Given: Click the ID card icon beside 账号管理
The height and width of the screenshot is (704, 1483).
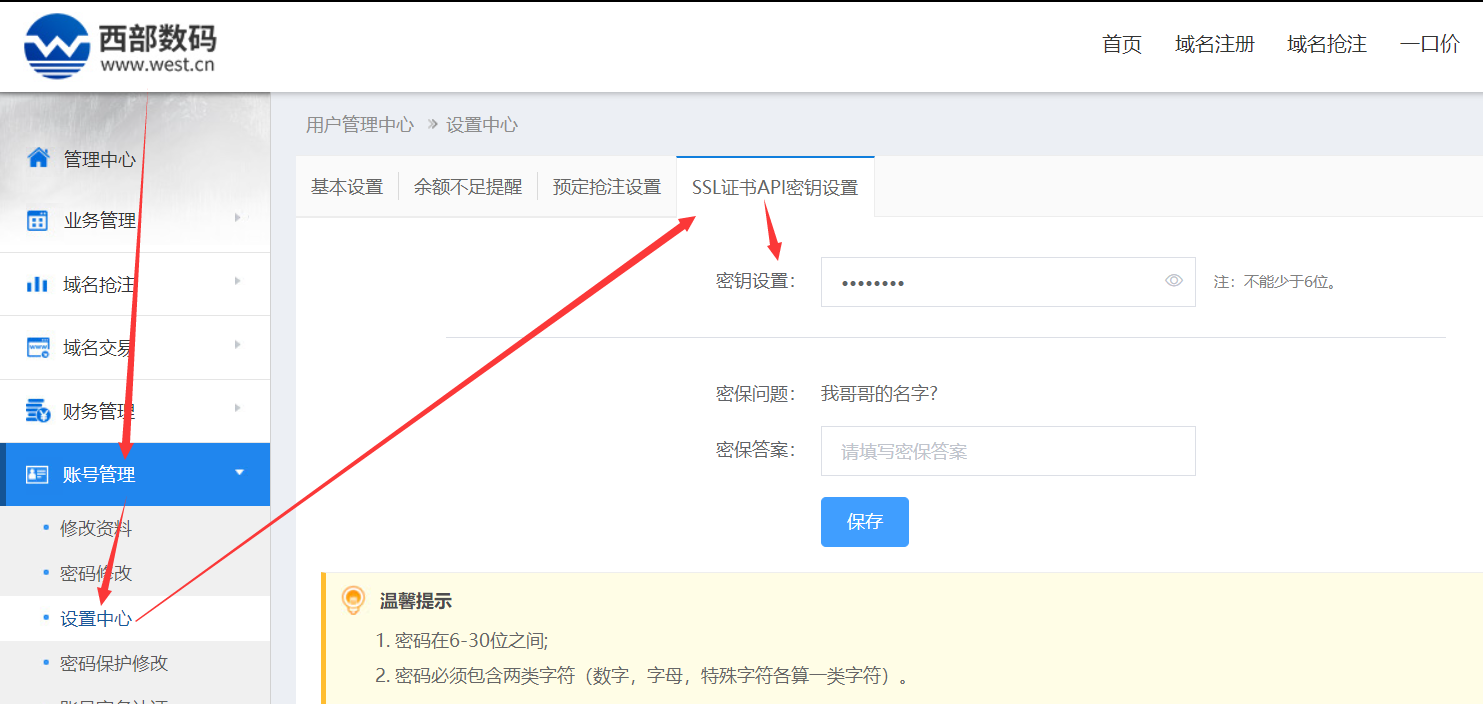Looking at the screenshot, I should click(37, 474).
